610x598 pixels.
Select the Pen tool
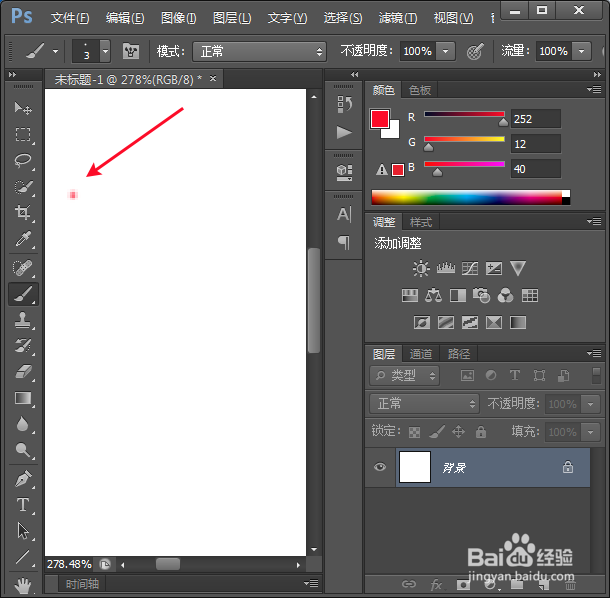(x=23, y=479)
